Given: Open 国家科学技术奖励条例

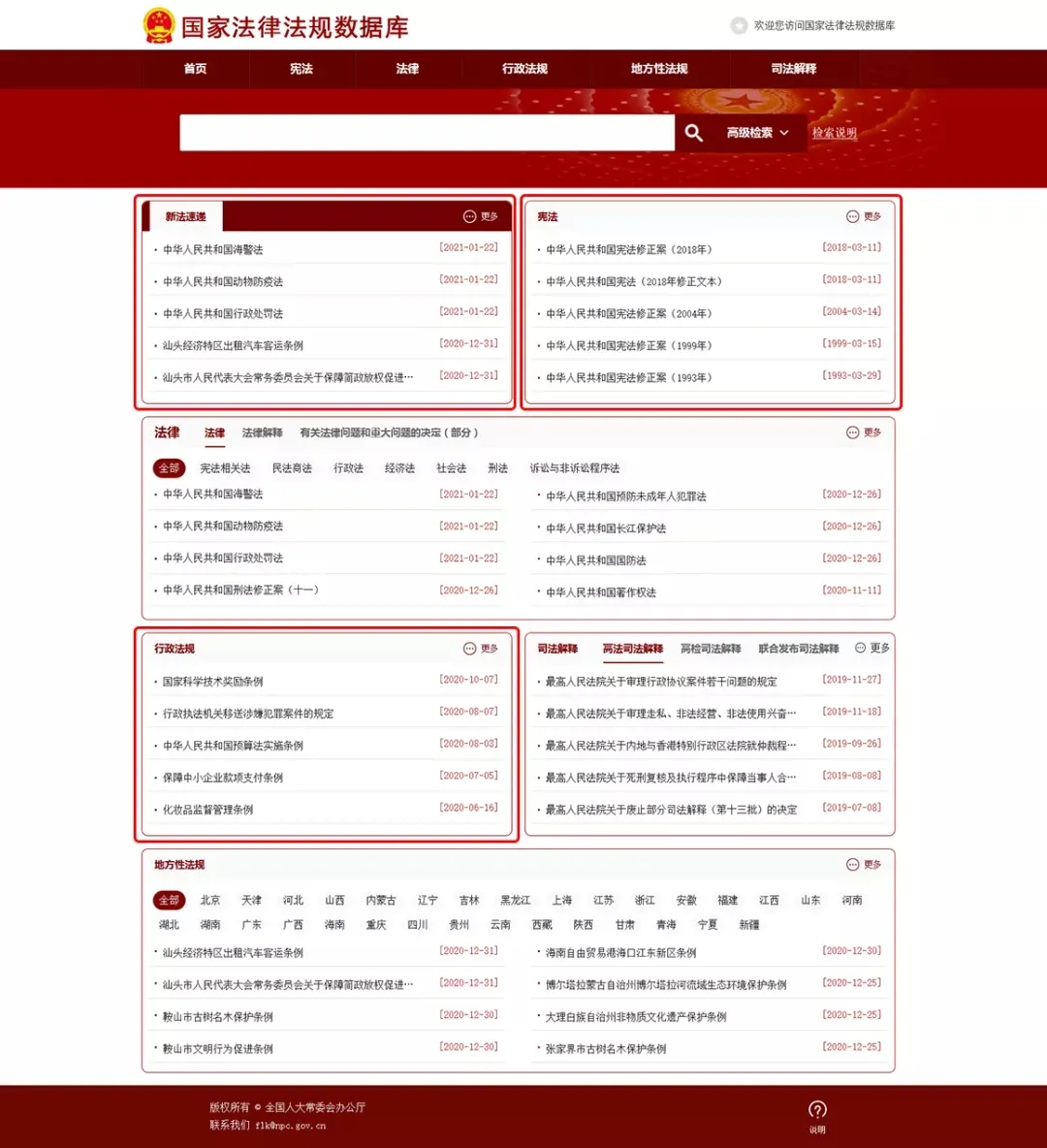Looking at the screenshot, I should click(x=212, y=682).
